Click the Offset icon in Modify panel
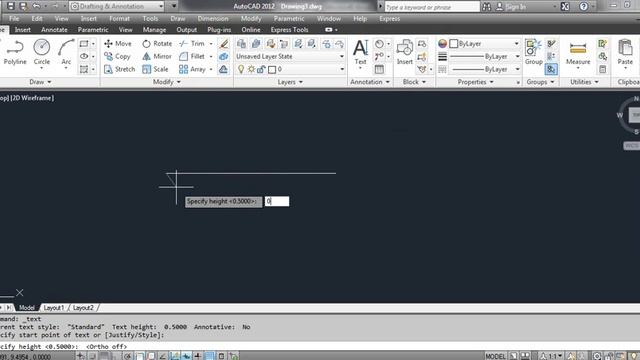640x360 pixels. (224, 69)
